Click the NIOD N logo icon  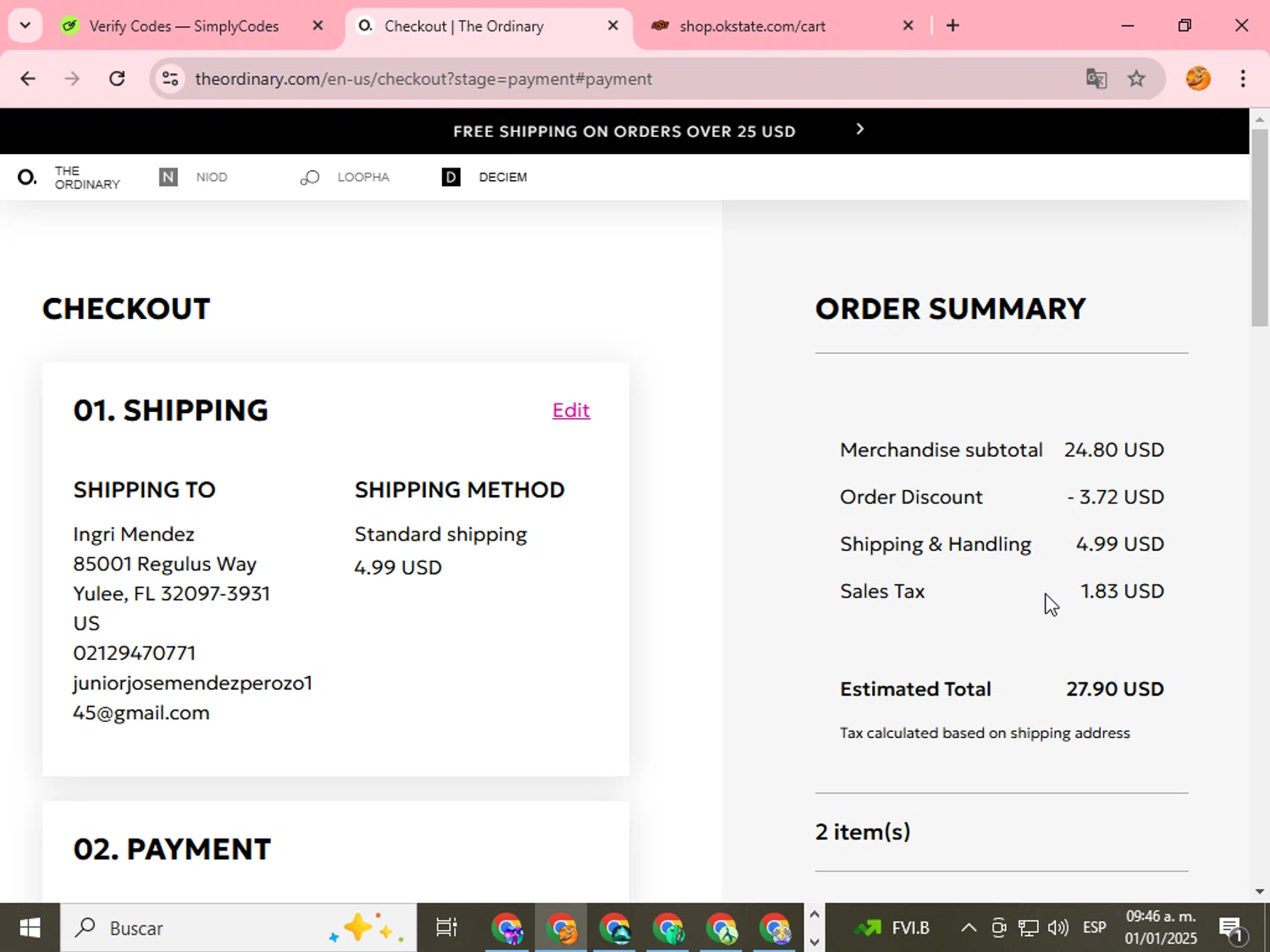(x=168, y=177)
